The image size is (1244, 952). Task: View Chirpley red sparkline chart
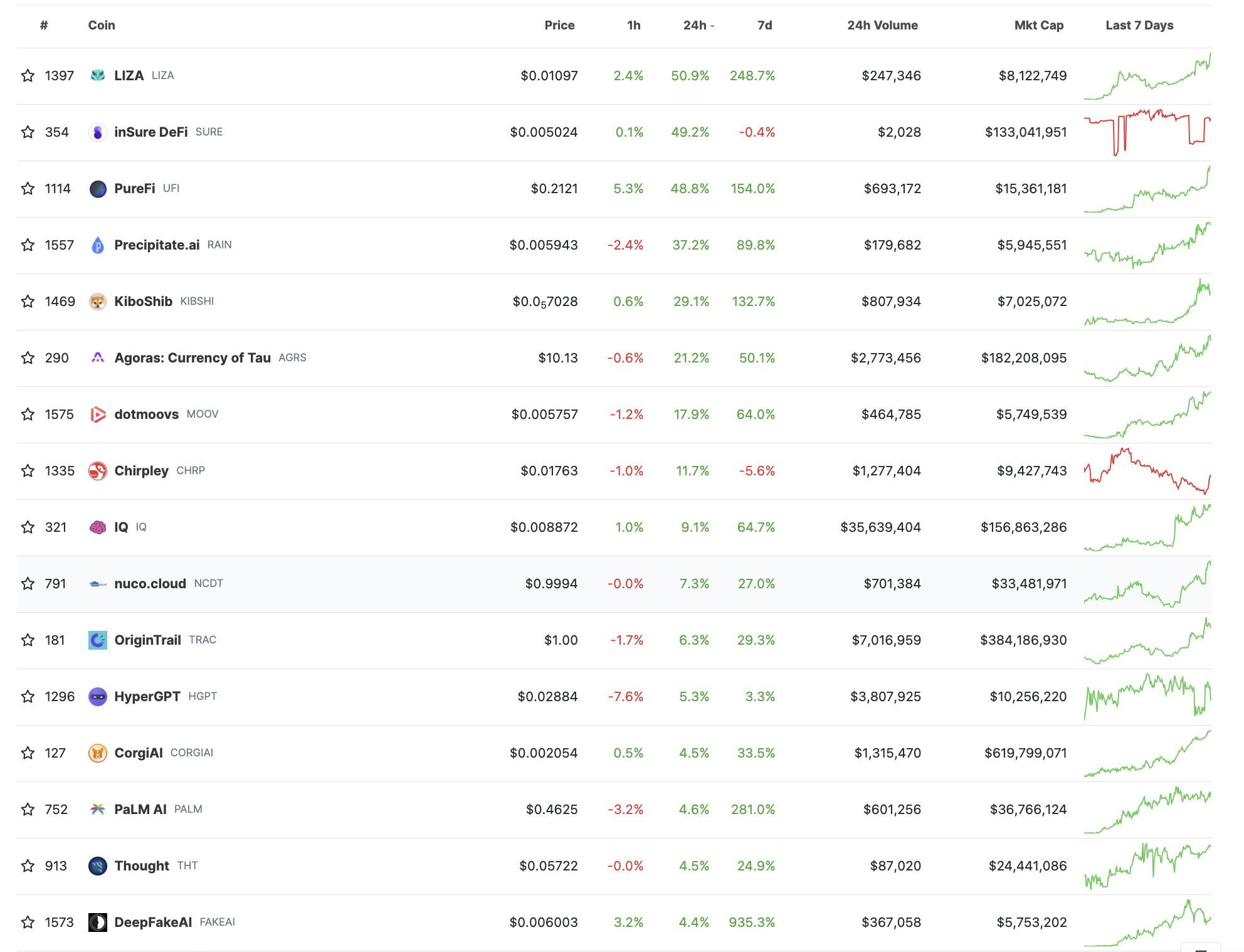click(1147, 471)
